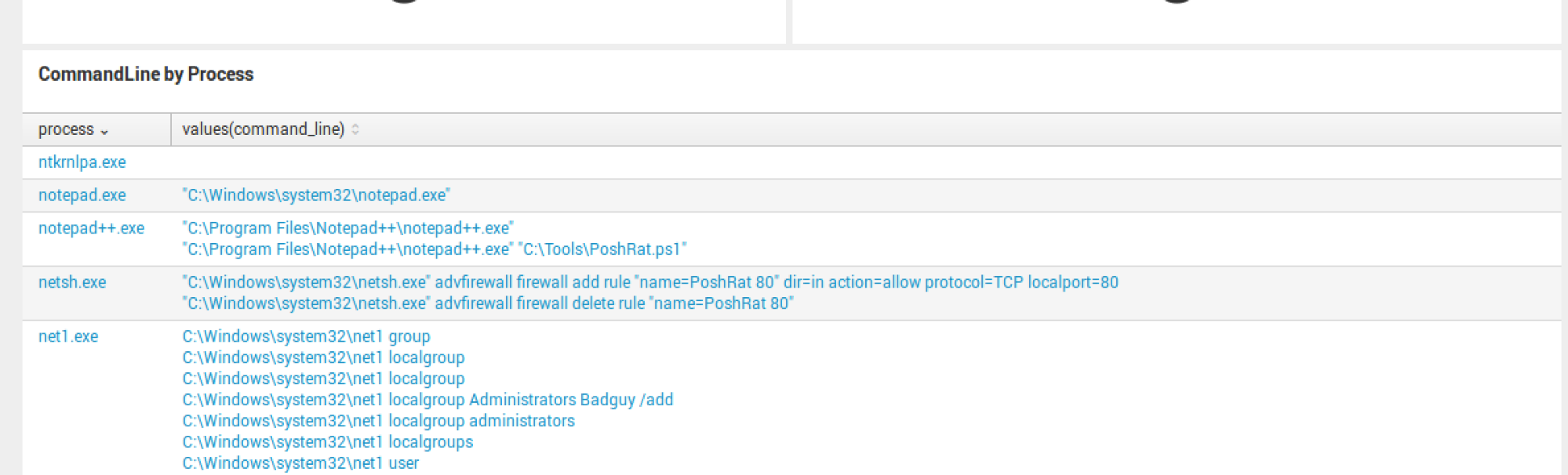Click the netsh firewall delete rule command
Viewport: 1568px width, 475px height.
click(x=488, y=303)
